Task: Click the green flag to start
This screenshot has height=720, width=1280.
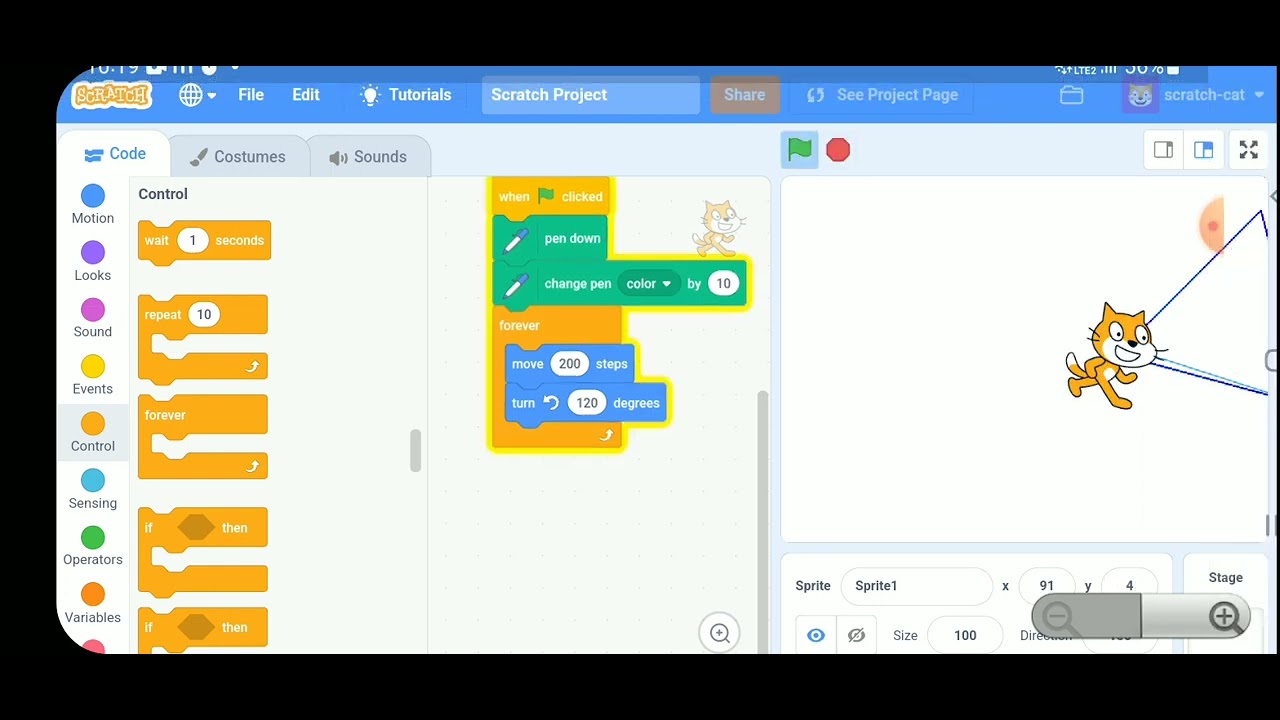Action: pyautogui.click(x=799, y=150)
